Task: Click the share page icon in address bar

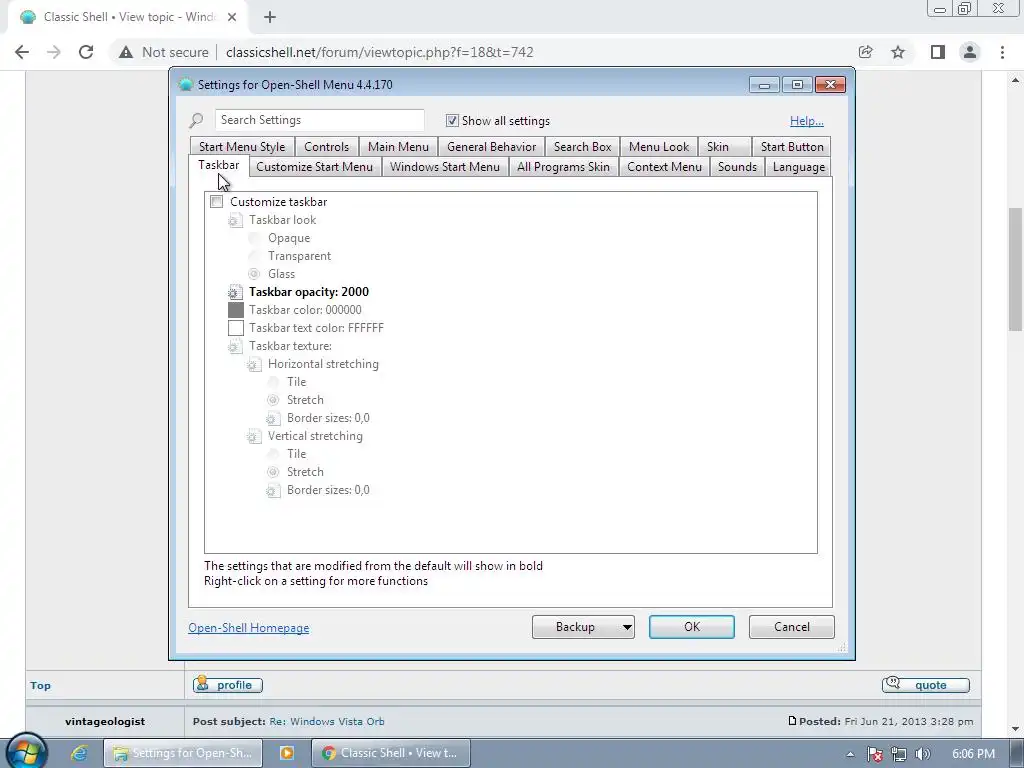Action: pyautogui.click(x=865, y=52)
